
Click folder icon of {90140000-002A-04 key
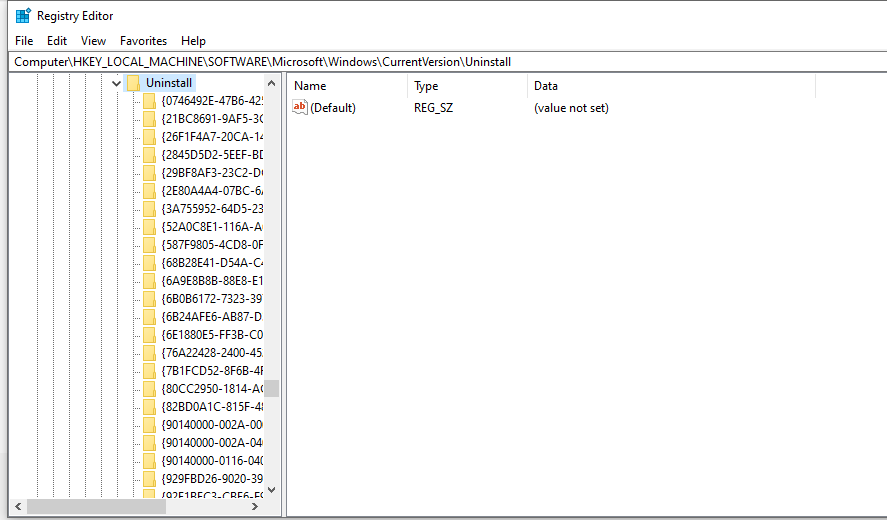pyautogui.click(x=149, y=443)
